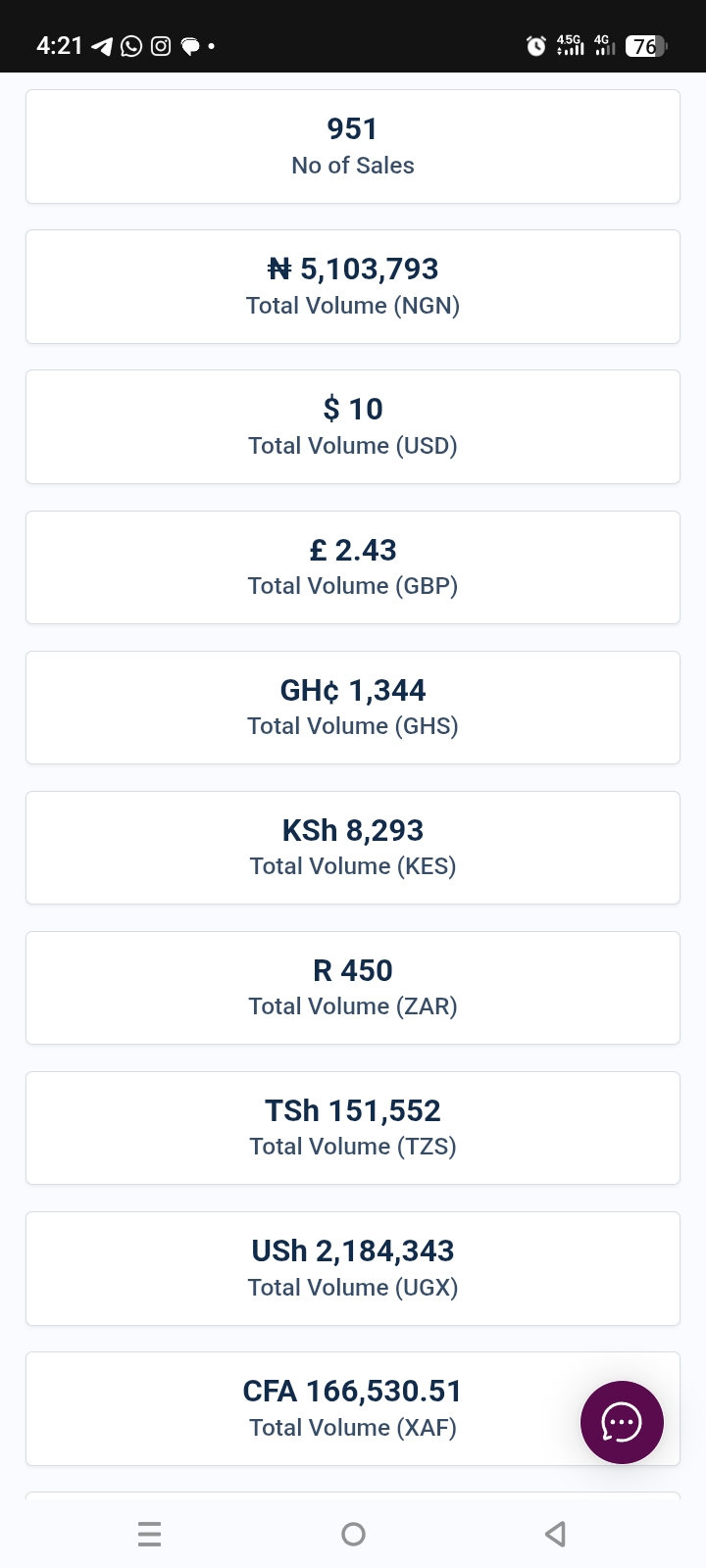The height and width of the screenshot is (1568, 706).
Task: Tap the Android back triangle icon
Action: [555, 1534]
